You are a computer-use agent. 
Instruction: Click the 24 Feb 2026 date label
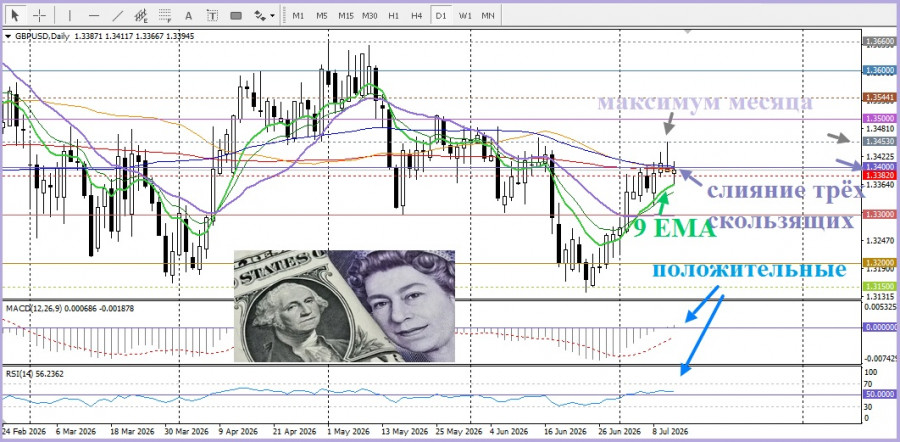coord(22,431)
